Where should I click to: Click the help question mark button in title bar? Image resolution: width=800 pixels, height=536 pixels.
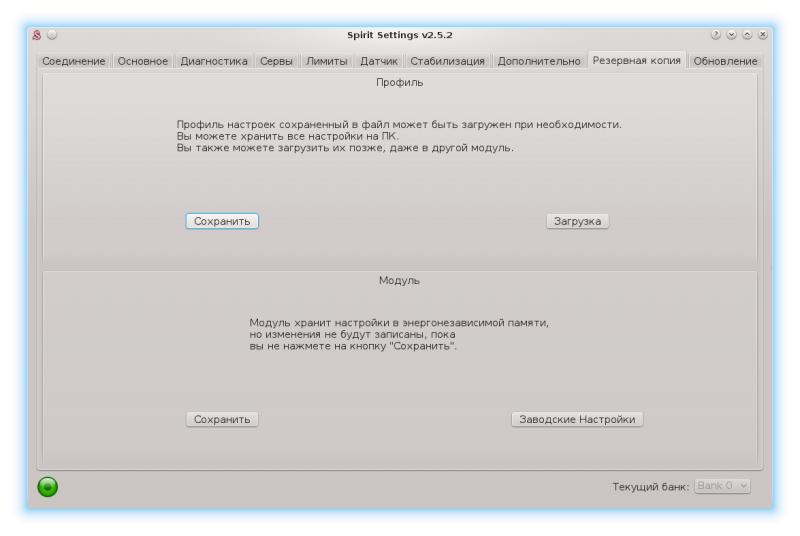[716, 34]
